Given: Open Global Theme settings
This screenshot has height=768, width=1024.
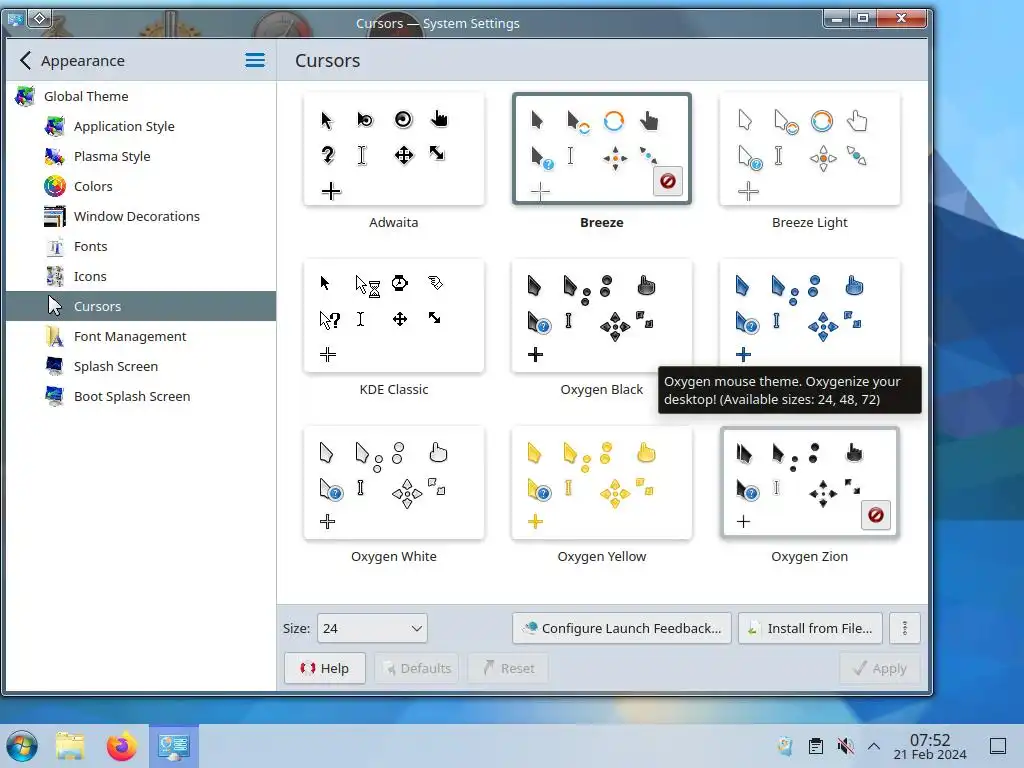Looking at the screenshot, I should (x=140, y=97).
